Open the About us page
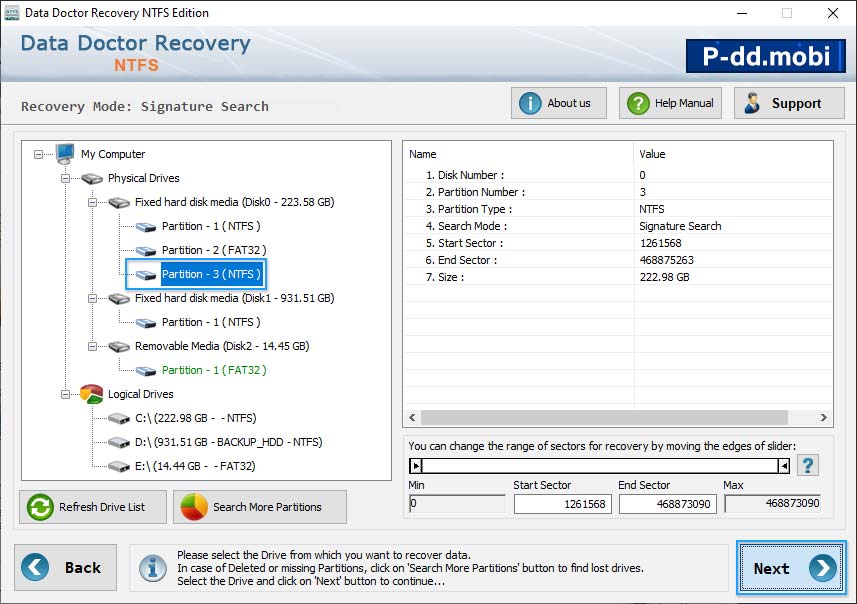 pos(559,103)
